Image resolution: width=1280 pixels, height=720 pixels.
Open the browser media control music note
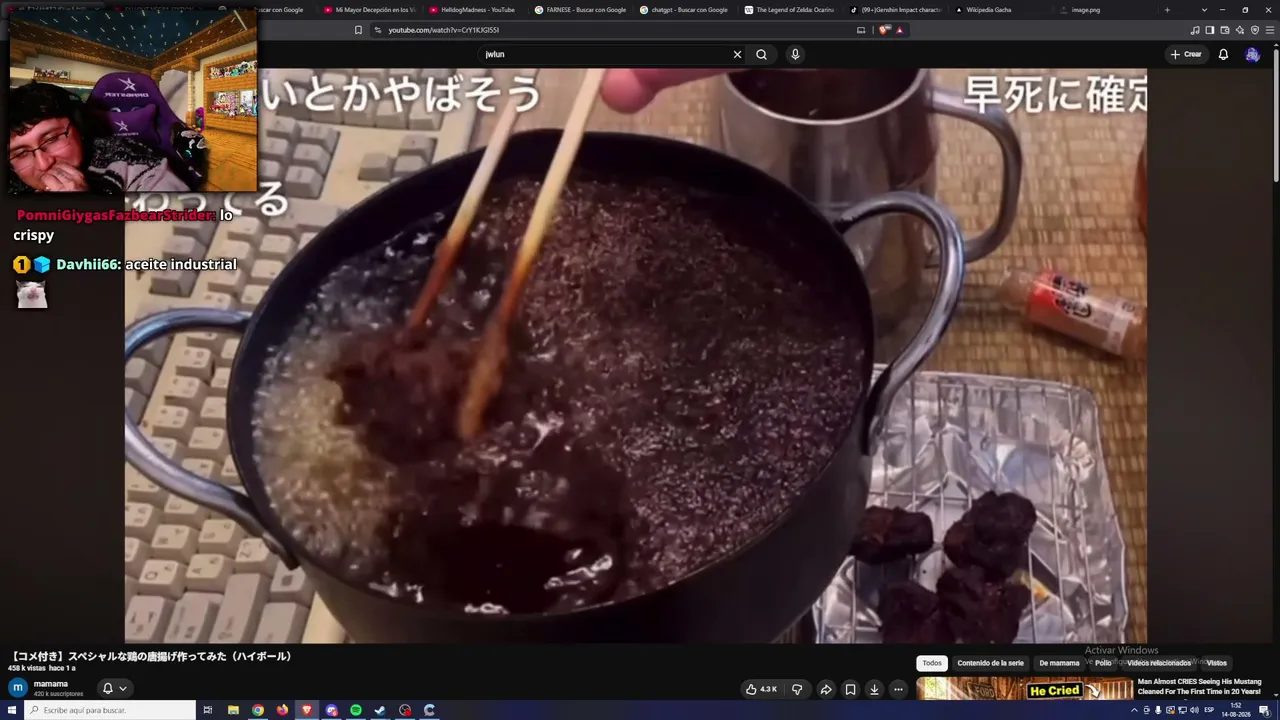click(1196, 30)
